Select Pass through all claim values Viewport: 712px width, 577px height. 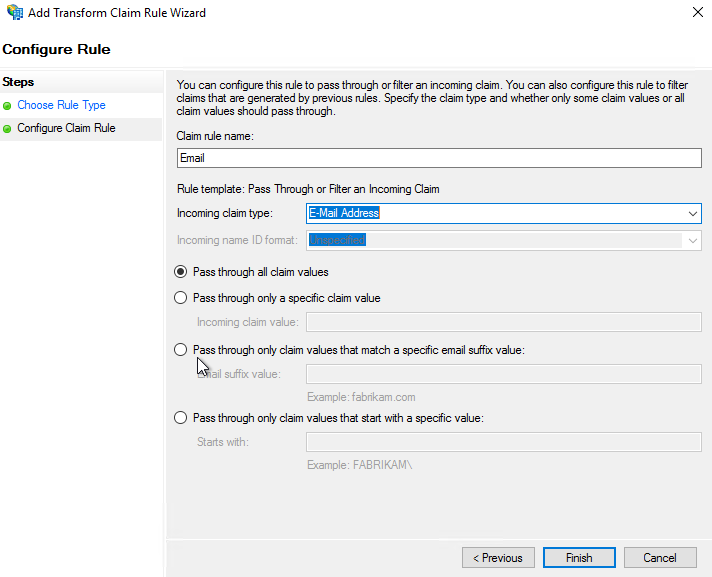[x=181, y=272]
